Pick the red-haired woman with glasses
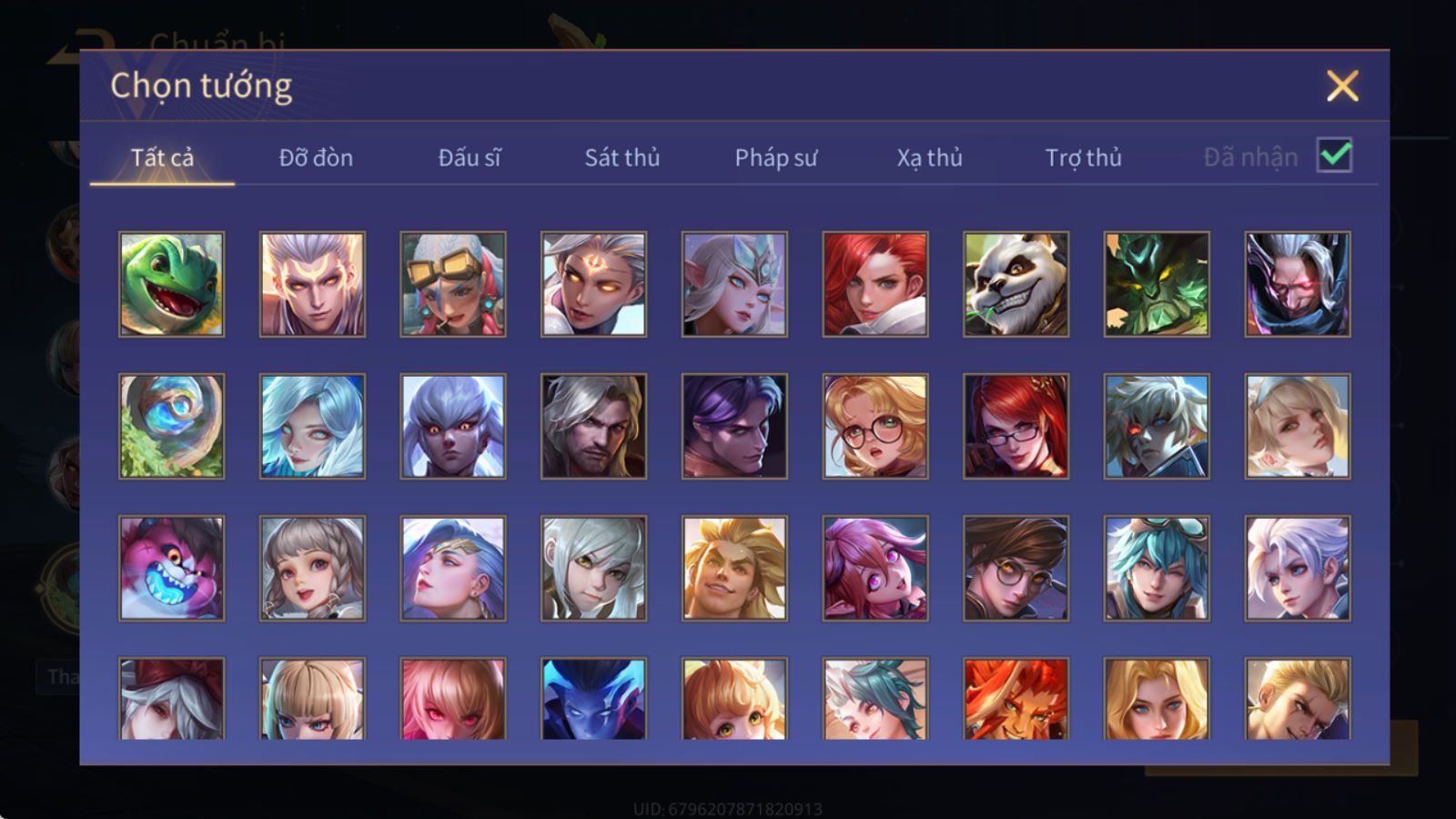The width and height of the screenshot is (1456, 819). pyautogui.click(x=1016, y=426)
